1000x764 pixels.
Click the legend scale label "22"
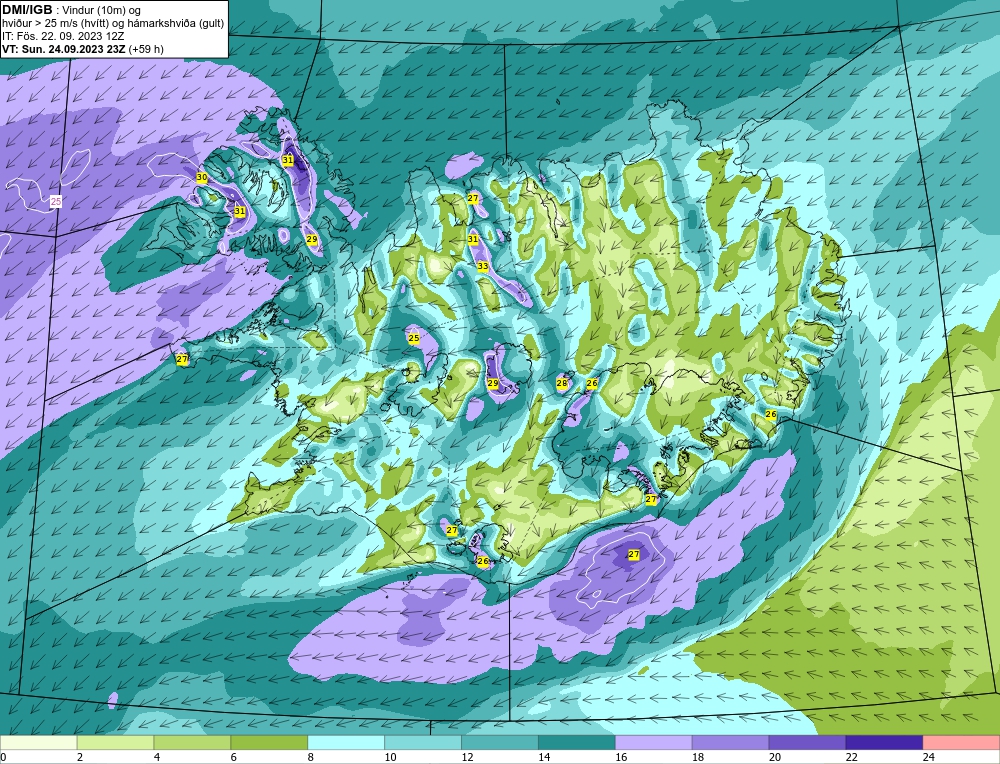tap(852, 757)
